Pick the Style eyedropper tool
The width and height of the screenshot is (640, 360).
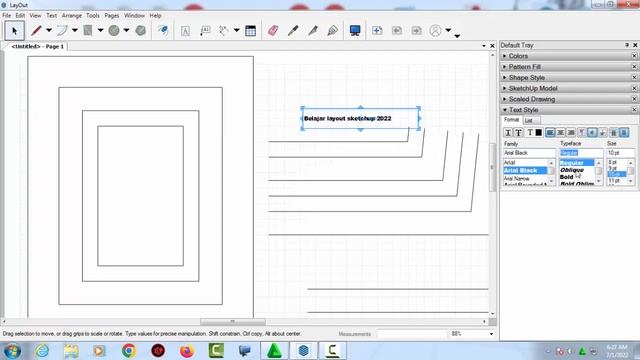pos(293,31)
